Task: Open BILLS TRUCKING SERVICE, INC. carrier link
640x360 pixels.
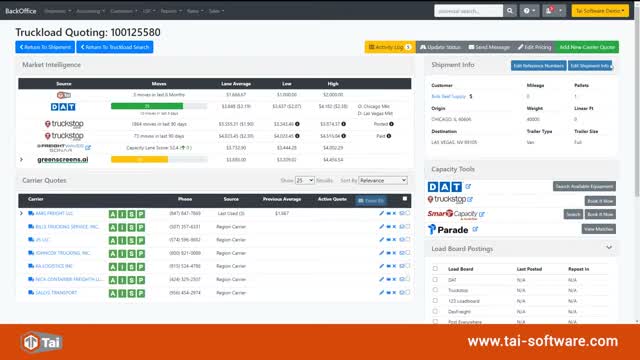Action: click(67, 227)
